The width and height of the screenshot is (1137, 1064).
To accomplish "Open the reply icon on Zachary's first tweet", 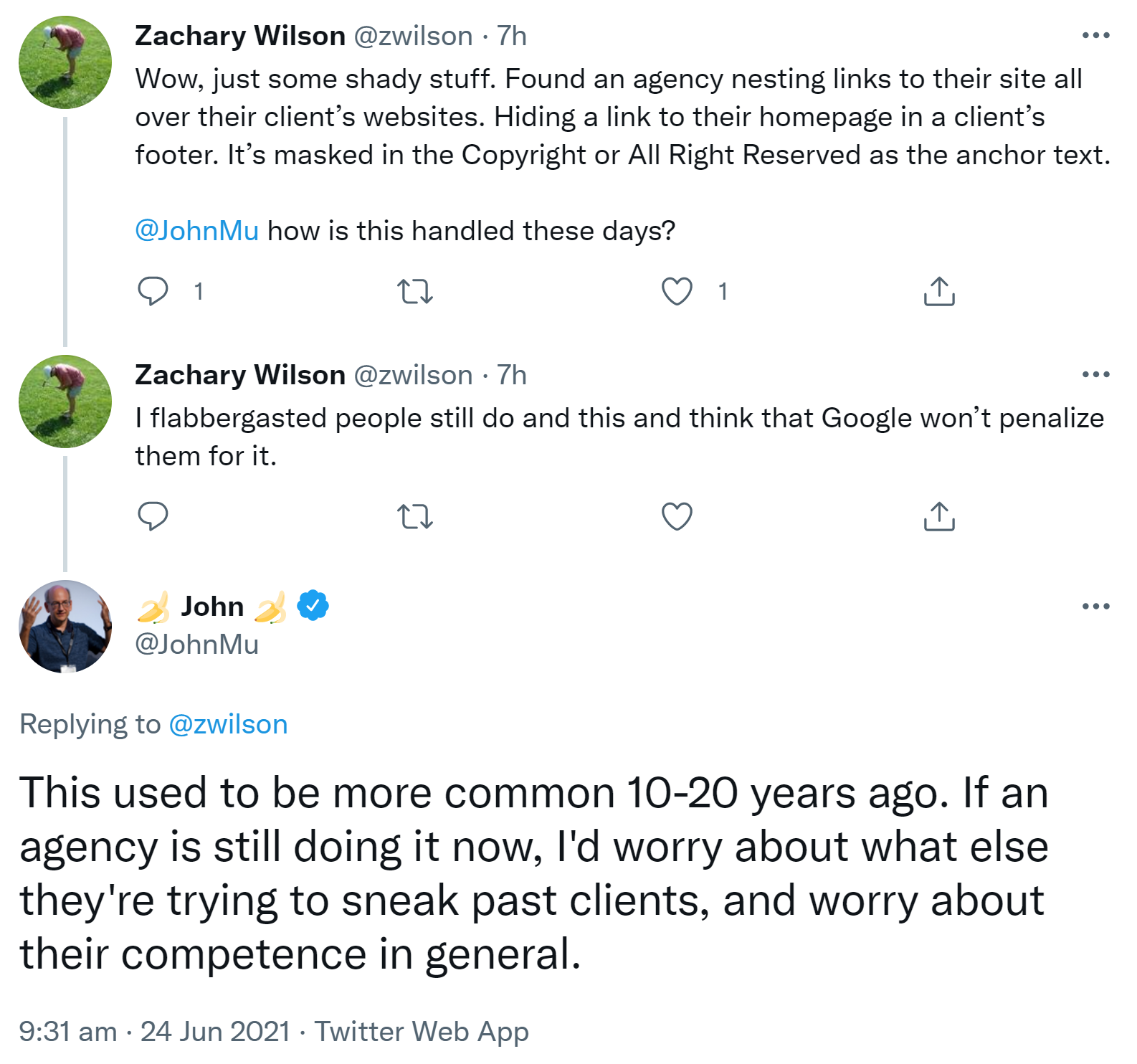I will (153, 290).
